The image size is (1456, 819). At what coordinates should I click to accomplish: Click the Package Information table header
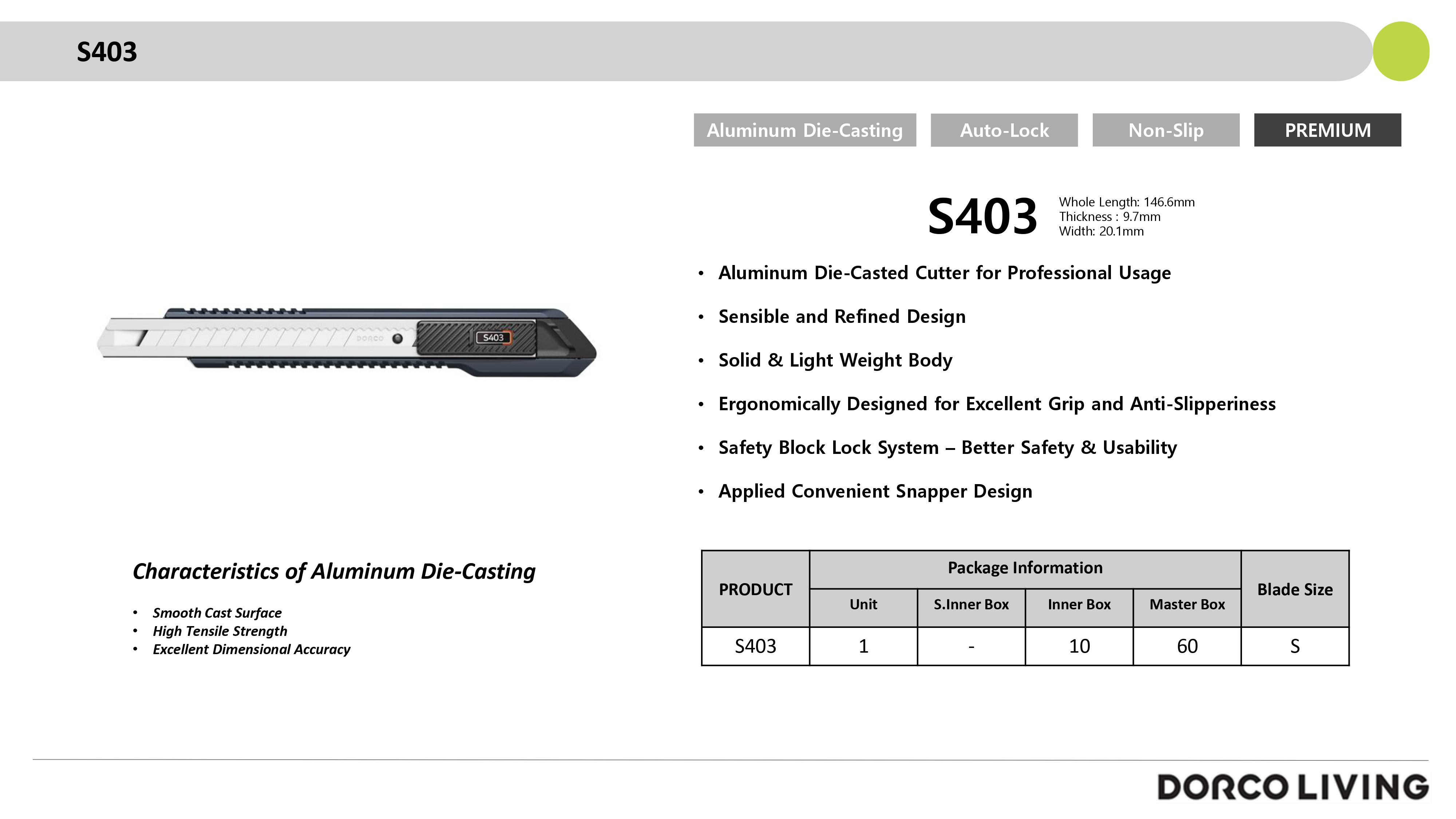coord(1025,568)
